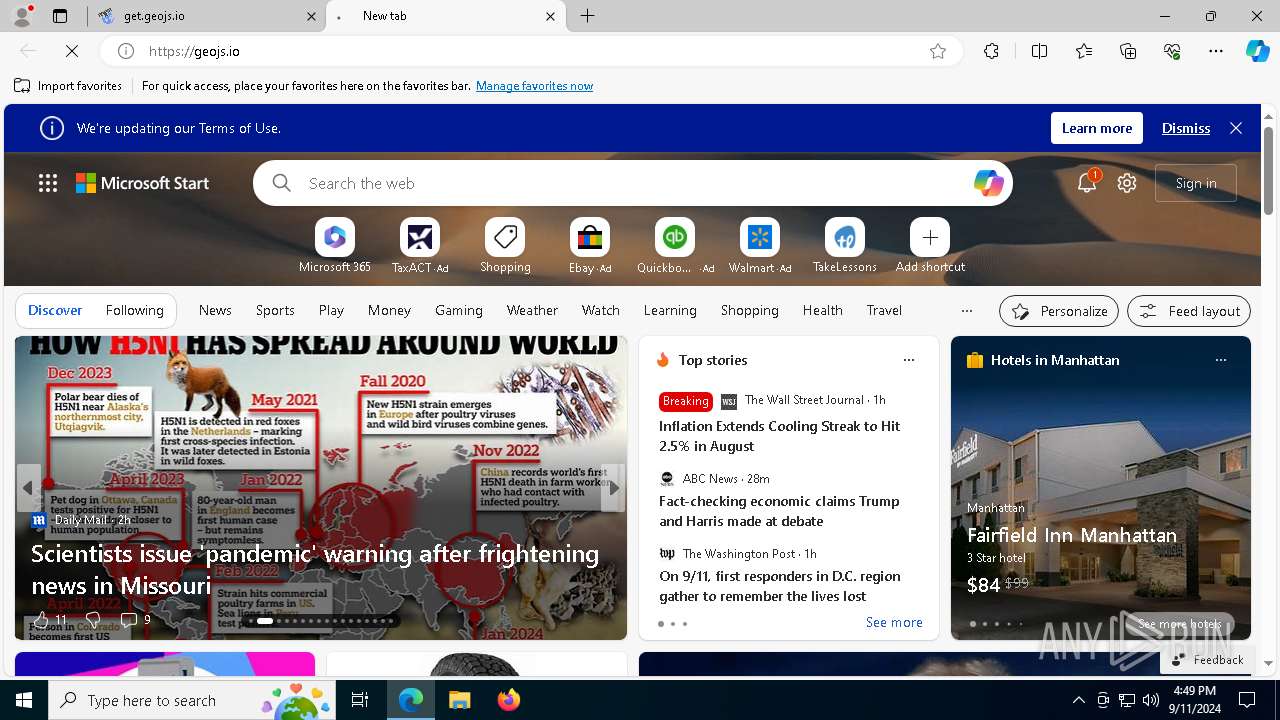Viewport: 1280px width, 720px height.
Task: Close the New tab tab
Action: (550, 16)
